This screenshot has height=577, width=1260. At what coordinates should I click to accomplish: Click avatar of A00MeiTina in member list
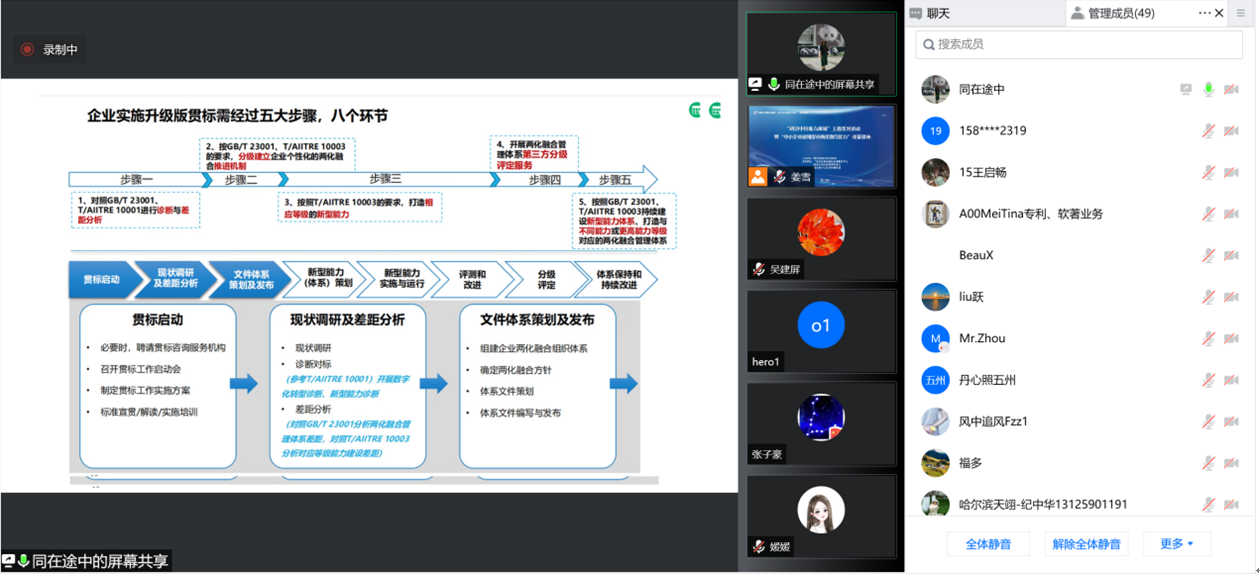935,214
